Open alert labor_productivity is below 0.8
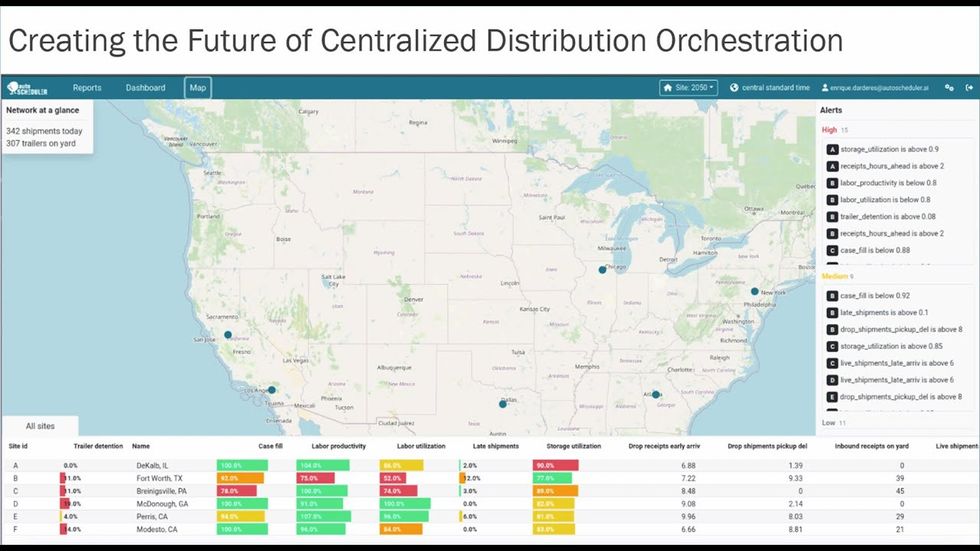The image size is (980, 551). point(888,183)
